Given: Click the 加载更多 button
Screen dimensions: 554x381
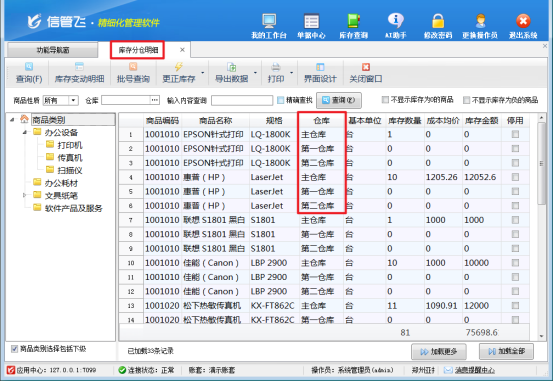Looking at the screenshot, I should point(438,352).
